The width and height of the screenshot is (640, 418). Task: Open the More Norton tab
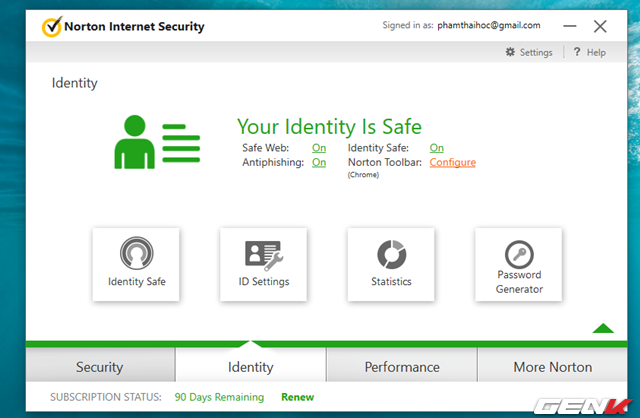click(552, 365)
